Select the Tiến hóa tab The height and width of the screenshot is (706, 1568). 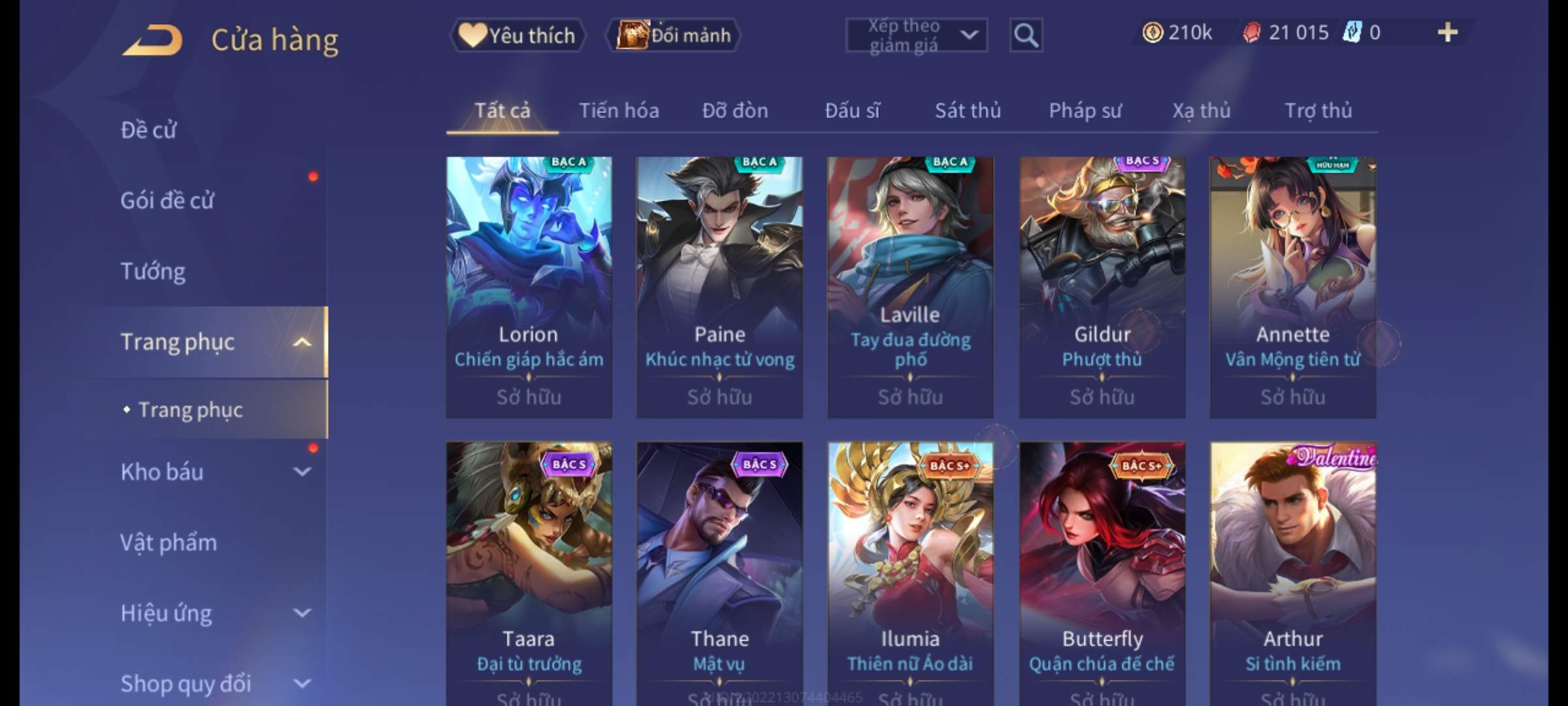(619, 110)
